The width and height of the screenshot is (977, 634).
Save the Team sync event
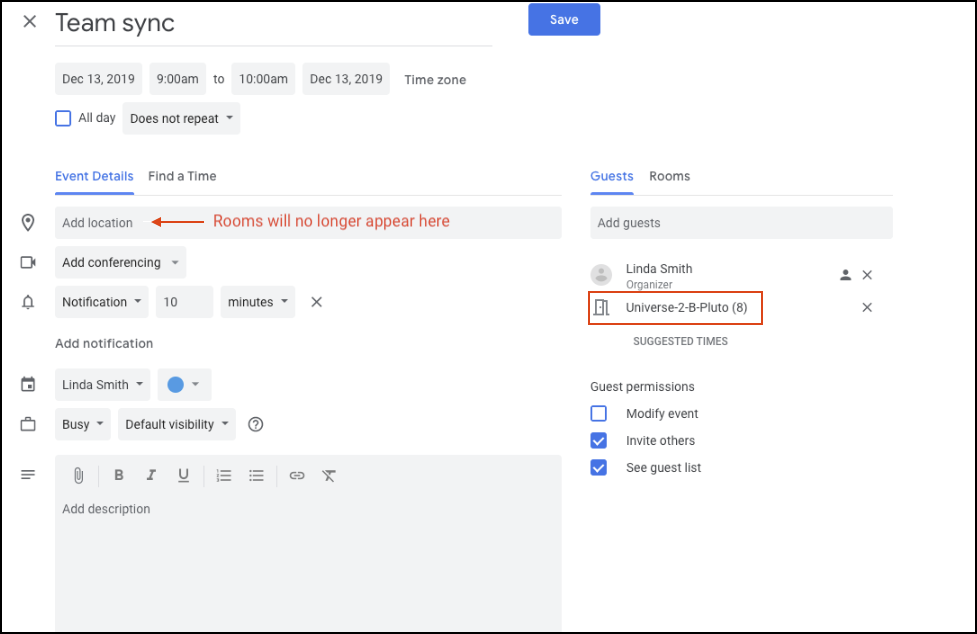[x=564, y=19]
